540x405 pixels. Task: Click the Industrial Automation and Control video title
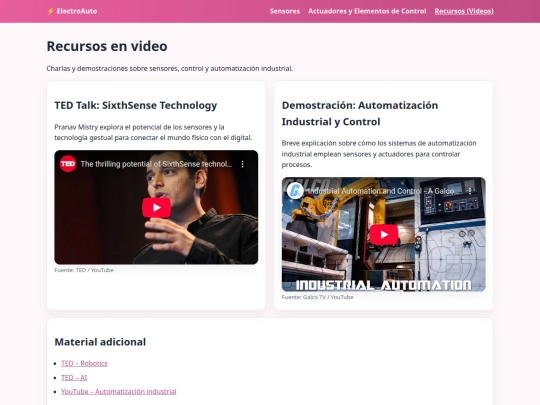tap(381, 191)
